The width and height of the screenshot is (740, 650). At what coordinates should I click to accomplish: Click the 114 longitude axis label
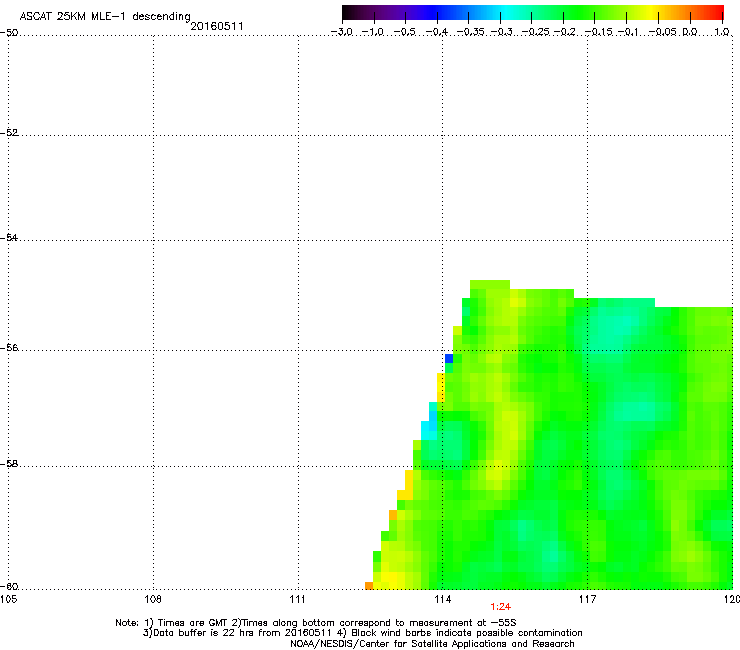tap(442, 599)
